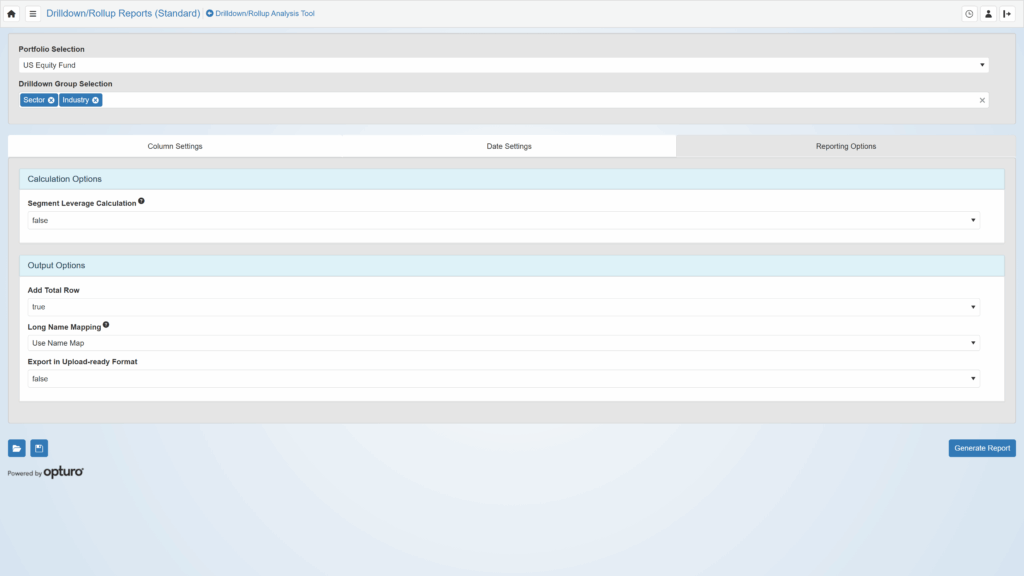The height and width of the screenshot is (576, 1024).
Task: Open the Add Total Row dropdown
Action: (503, 307)
